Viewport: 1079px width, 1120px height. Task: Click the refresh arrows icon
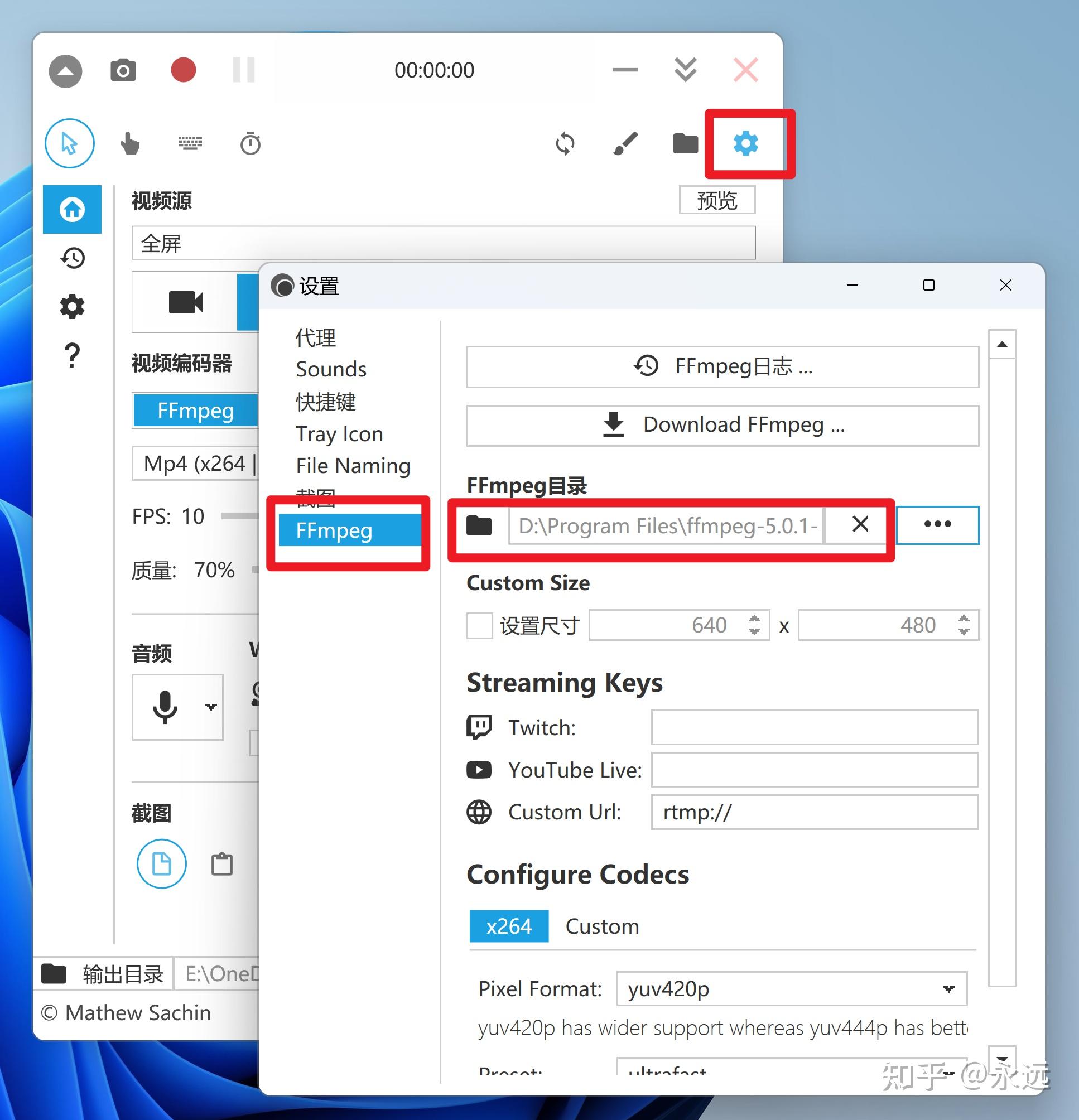coord(565,143)
